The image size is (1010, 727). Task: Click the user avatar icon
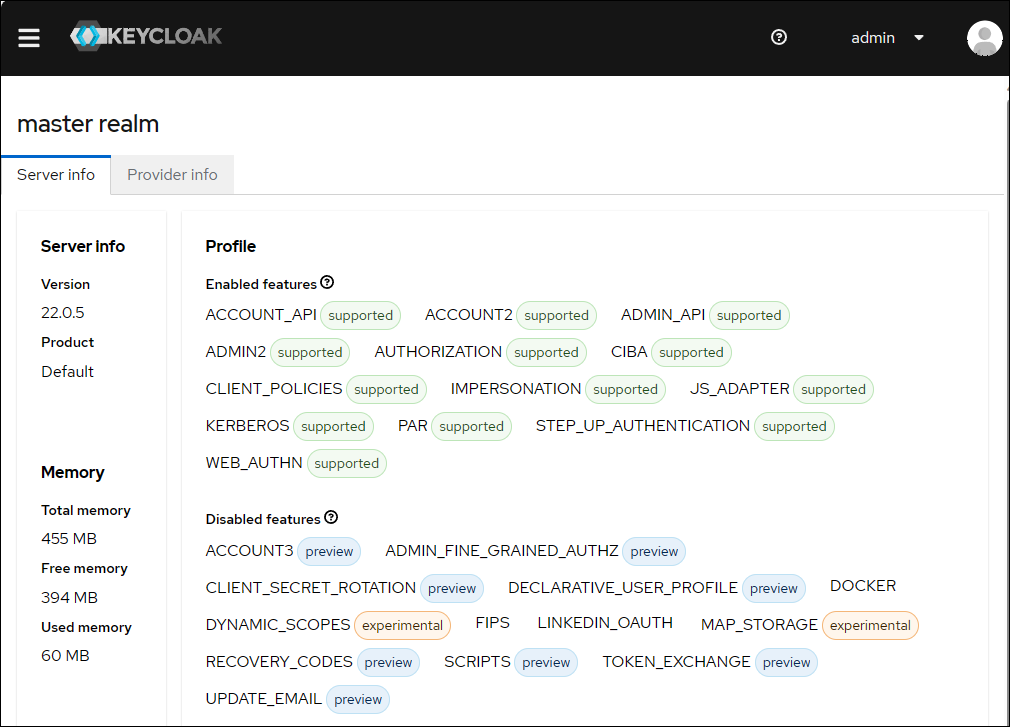pos(984,38)
